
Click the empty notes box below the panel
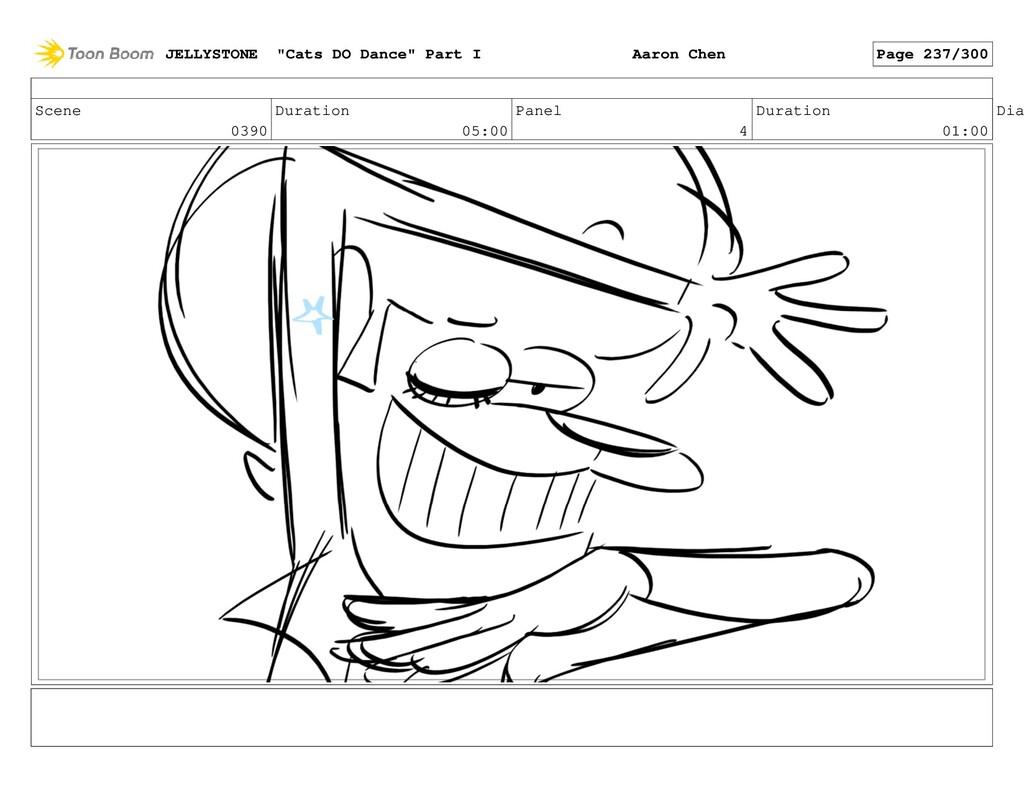pyautogui.click(x=511, y=717)
